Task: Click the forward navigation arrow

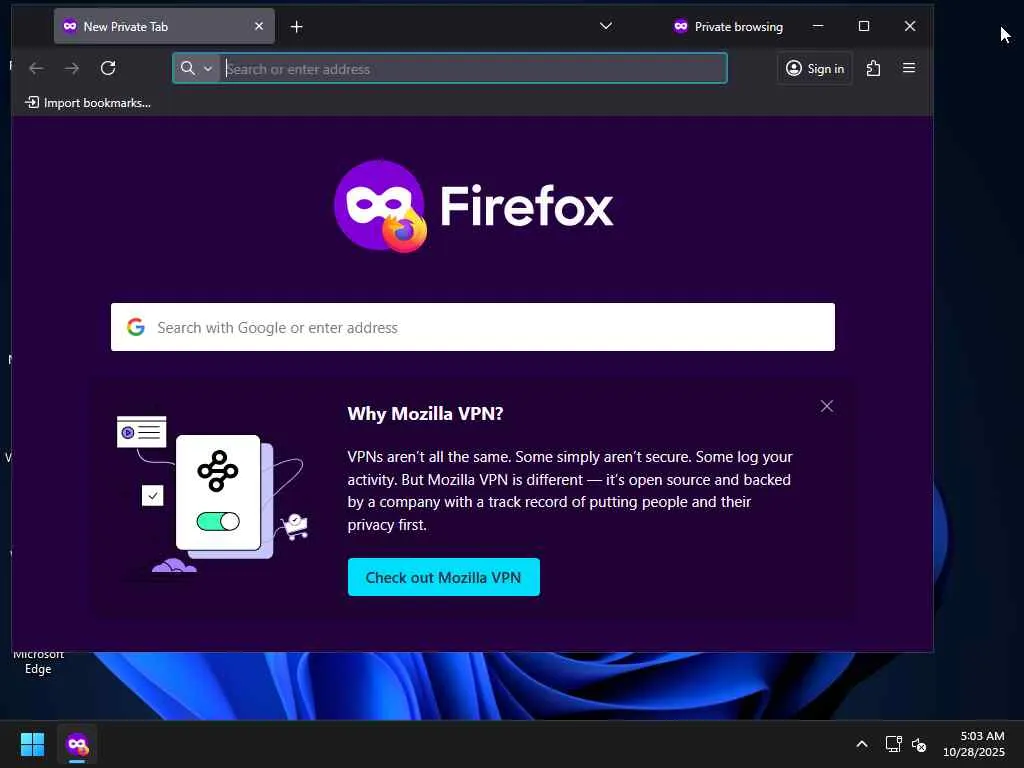Action: point(72,68)
